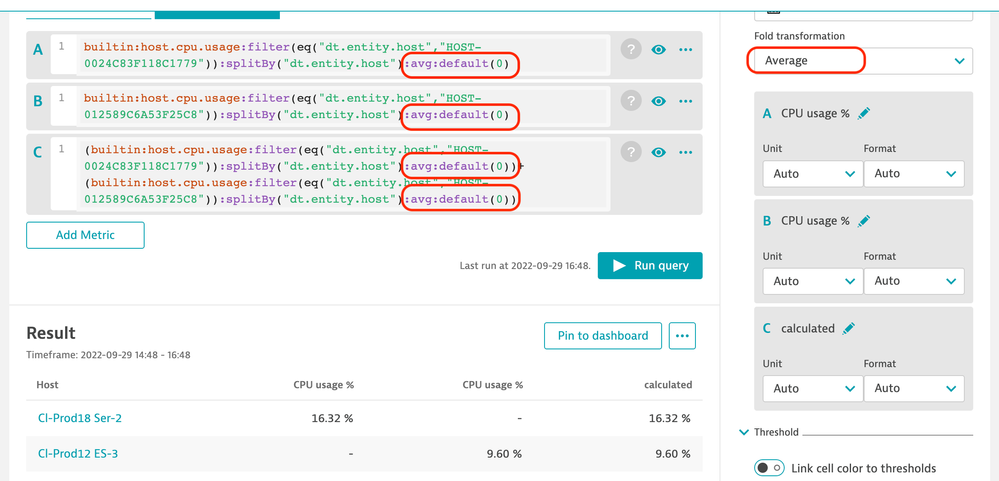999x481 pixels.
Task: Click help icon for metric A
Action: pos(630,49)
